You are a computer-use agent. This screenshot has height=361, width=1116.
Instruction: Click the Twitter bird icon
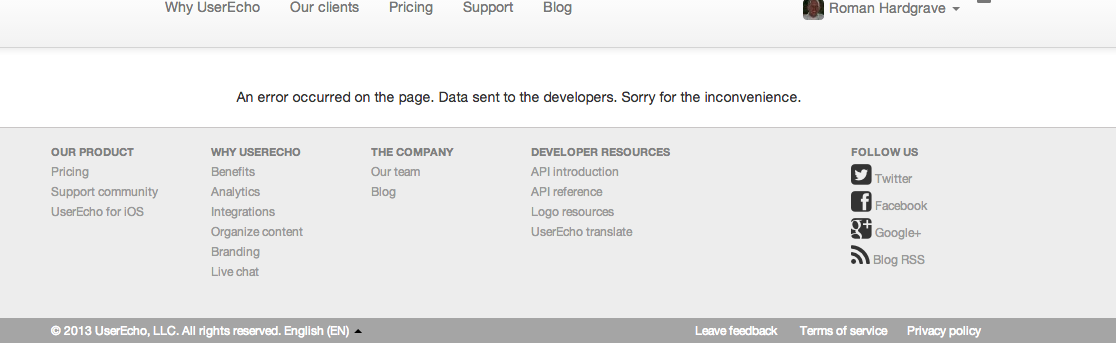pos(860,174)
